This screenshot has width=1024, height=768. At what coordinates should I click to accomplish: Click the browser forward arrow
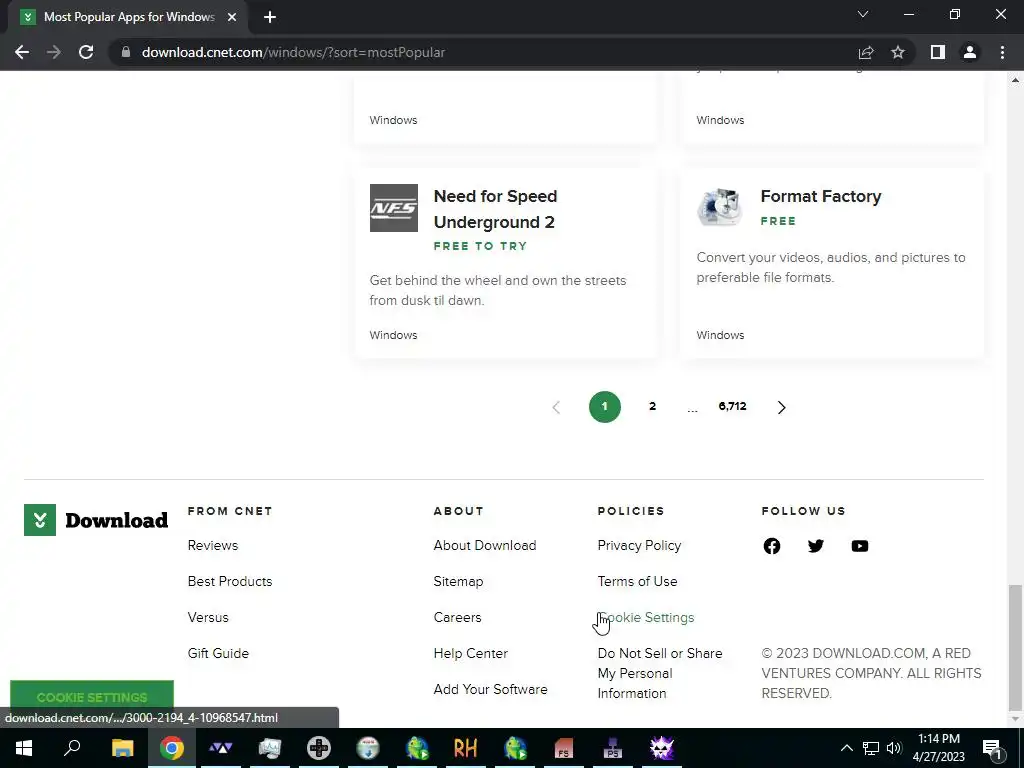point(54,52)
